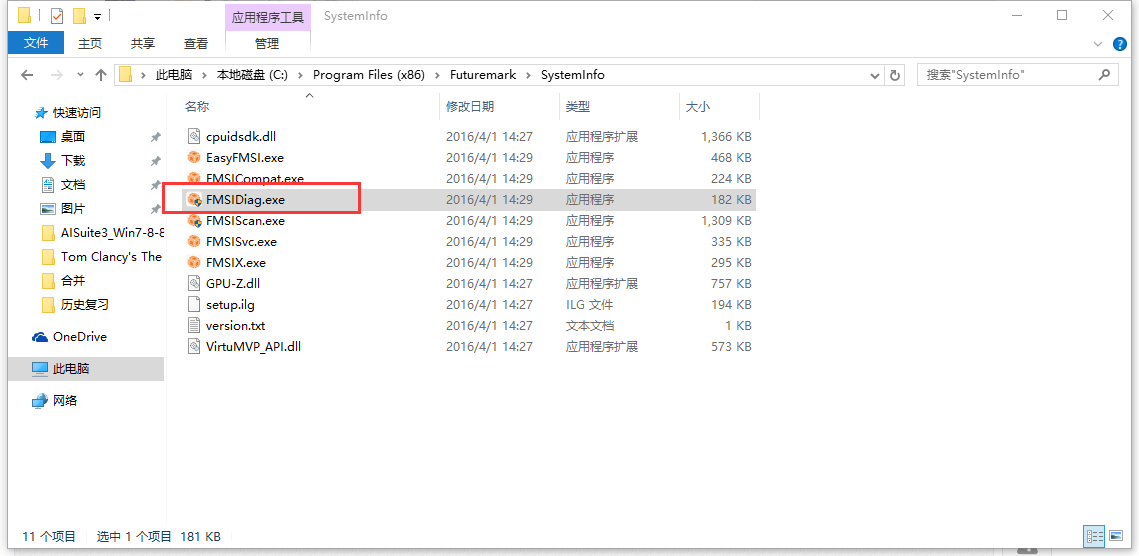Click the back navigation arrow
Screen dimensions: 1139x556
point(27,75)
